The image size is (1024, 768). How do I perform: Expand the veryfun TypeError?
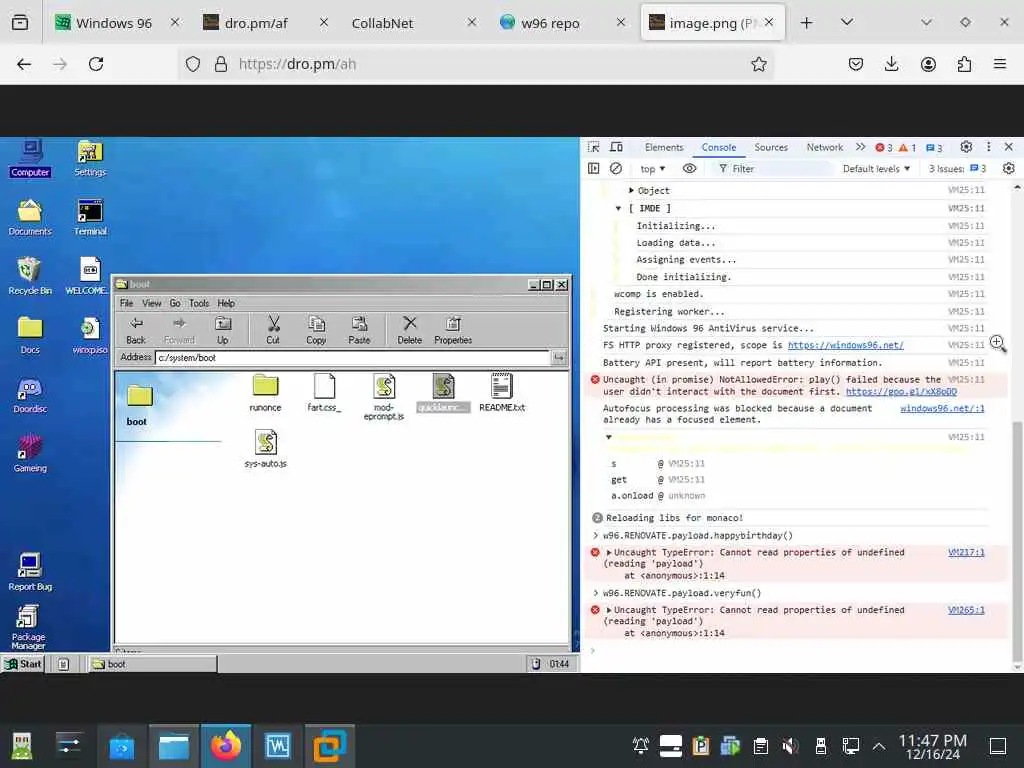point(609,610)
